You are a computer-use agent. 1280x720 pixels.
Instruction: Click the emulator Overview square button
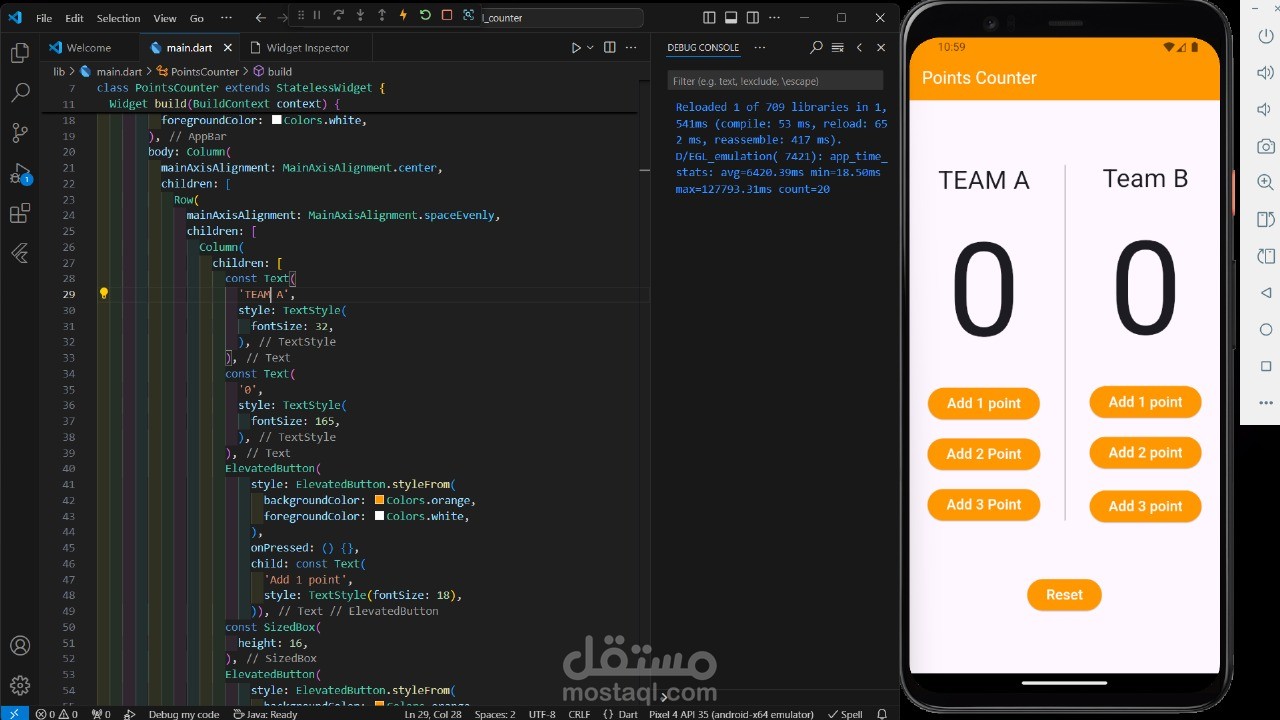[1266, 366]
